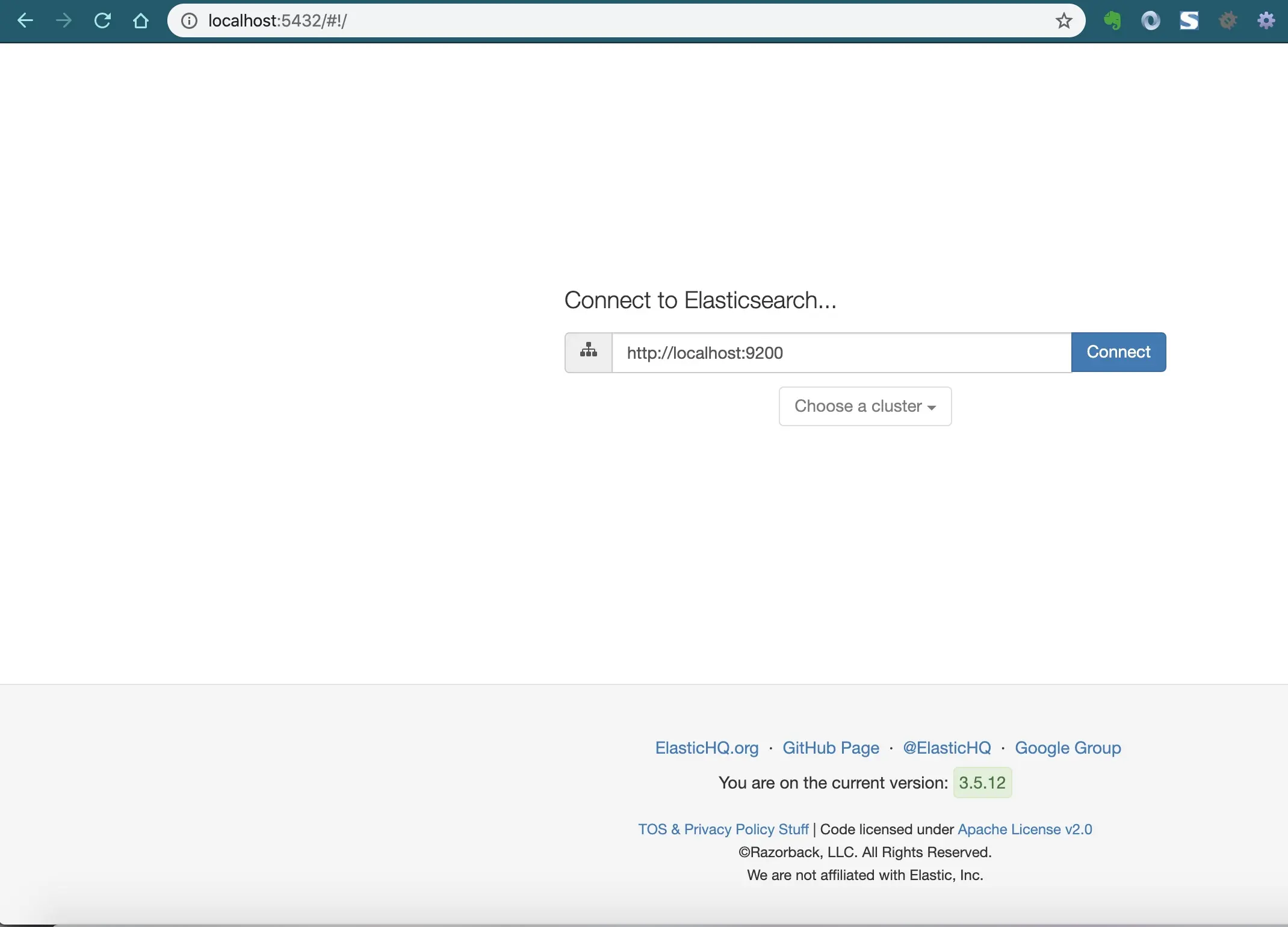Image resolution: width=1288 pixels, height=927 pixels.
Task: Open the gear extension icon at far right
Action: [1266, 21]
